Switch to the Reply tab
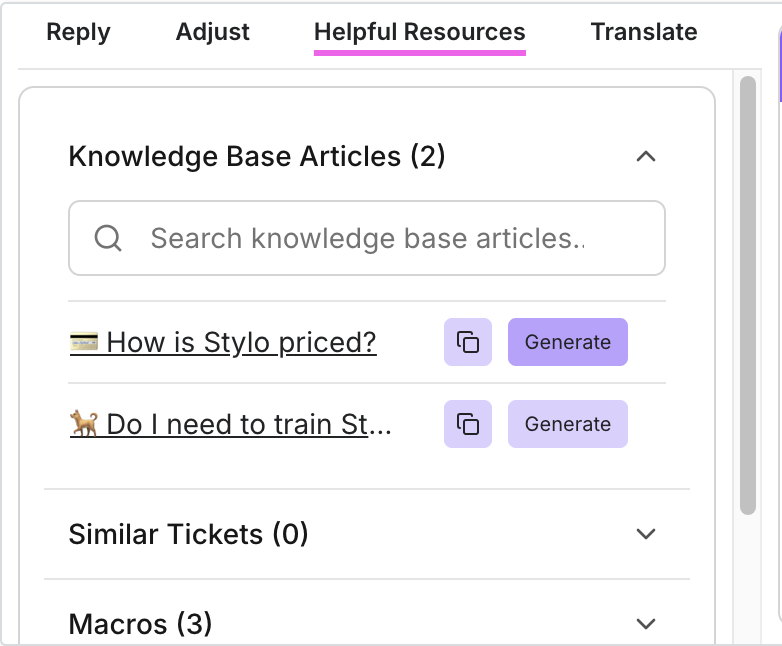The image size is (782, 646). click(78, 32)
